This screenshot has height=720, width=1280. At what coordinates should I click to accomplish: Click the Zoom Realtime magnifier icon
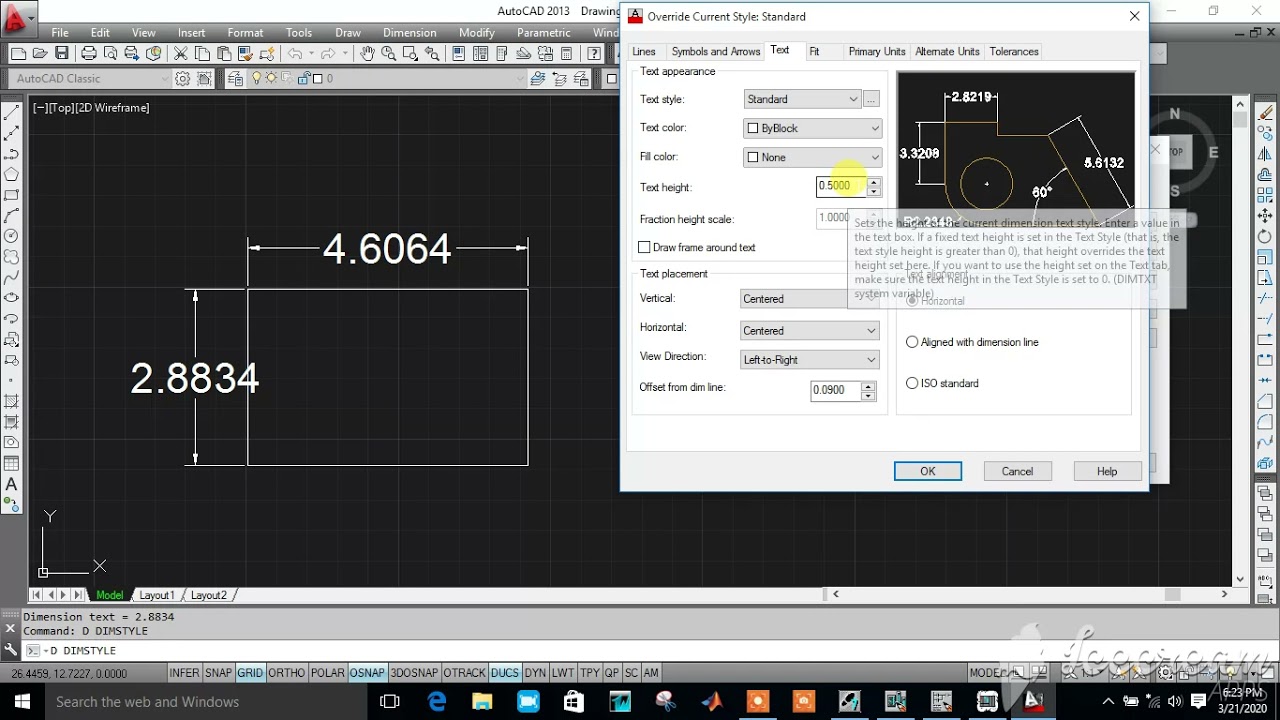point(389,53)
